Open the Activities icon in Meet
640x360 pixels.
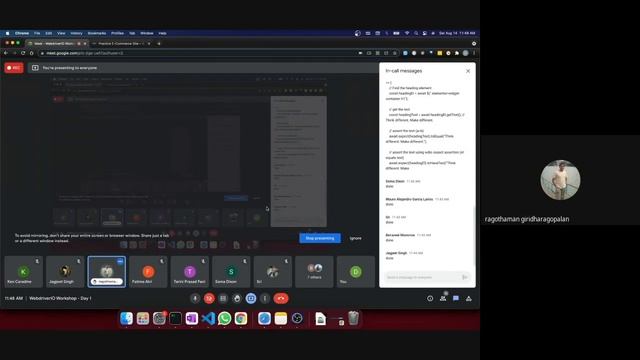[x=469, y=298]
